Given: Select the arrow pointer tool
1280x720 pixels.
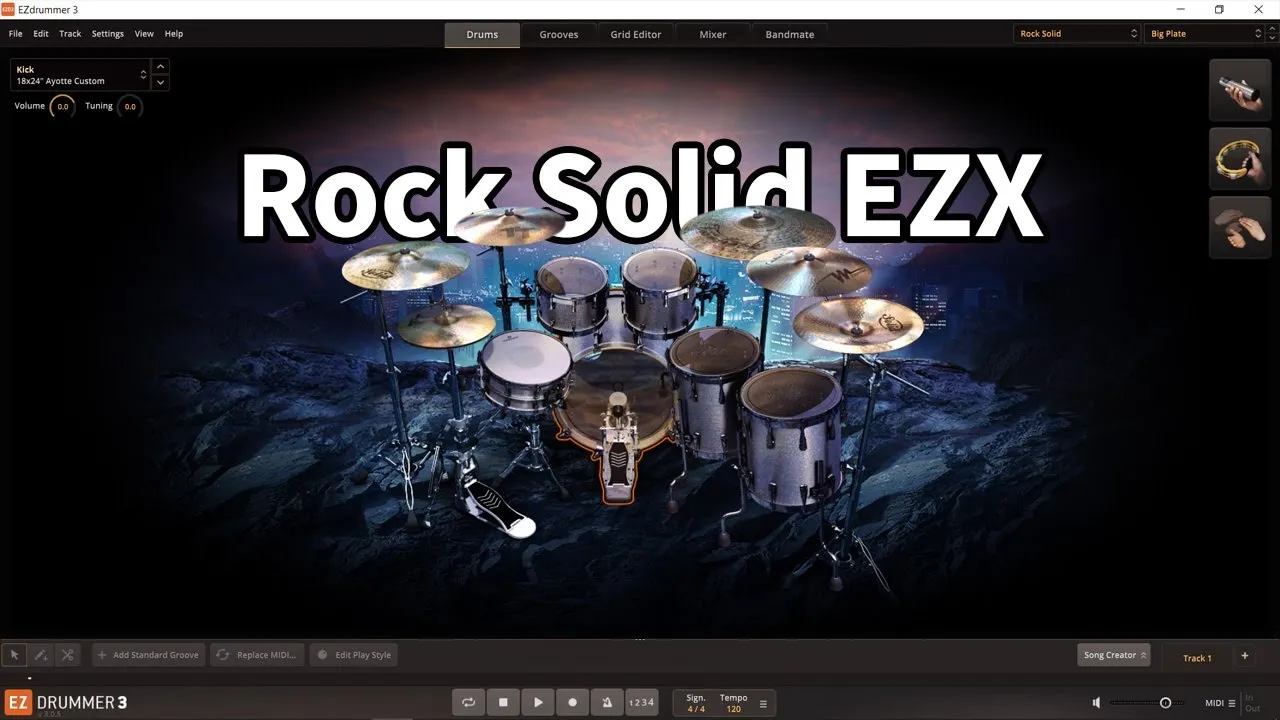Looking at the screenshot, I should point(14,655).
